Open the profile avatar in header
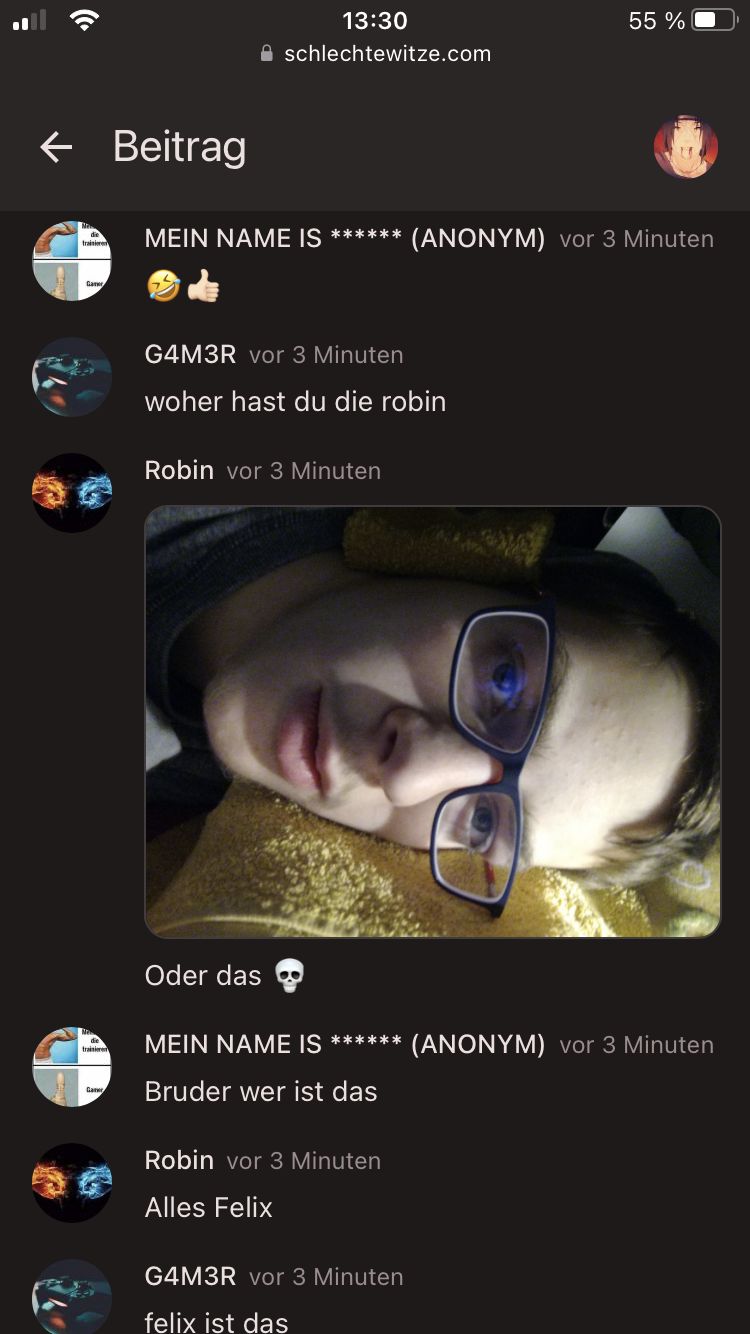This screenshot has height=1334, width=750. tap(686, 147)
